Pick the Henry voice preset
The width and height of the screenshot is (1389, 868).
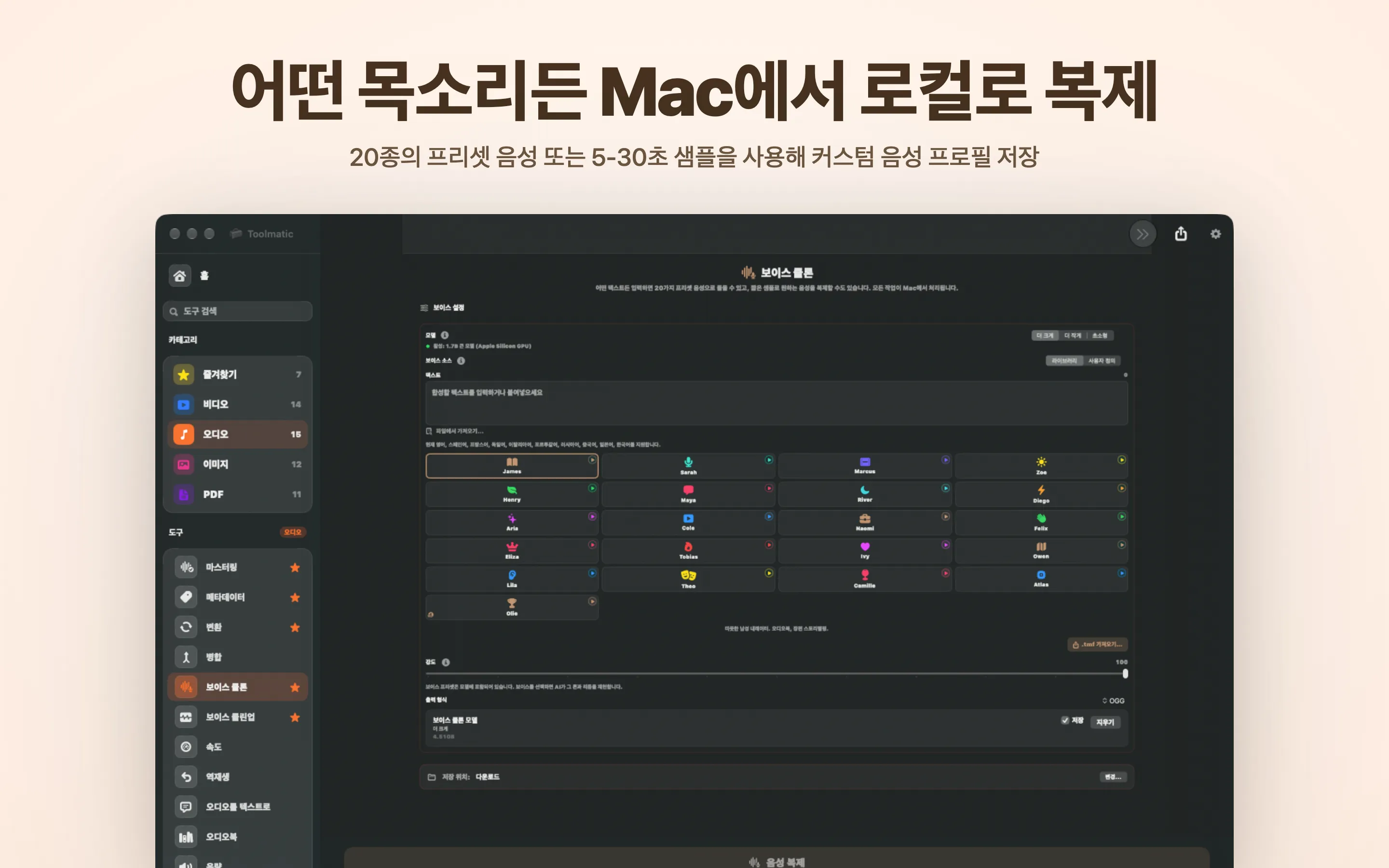511,494
